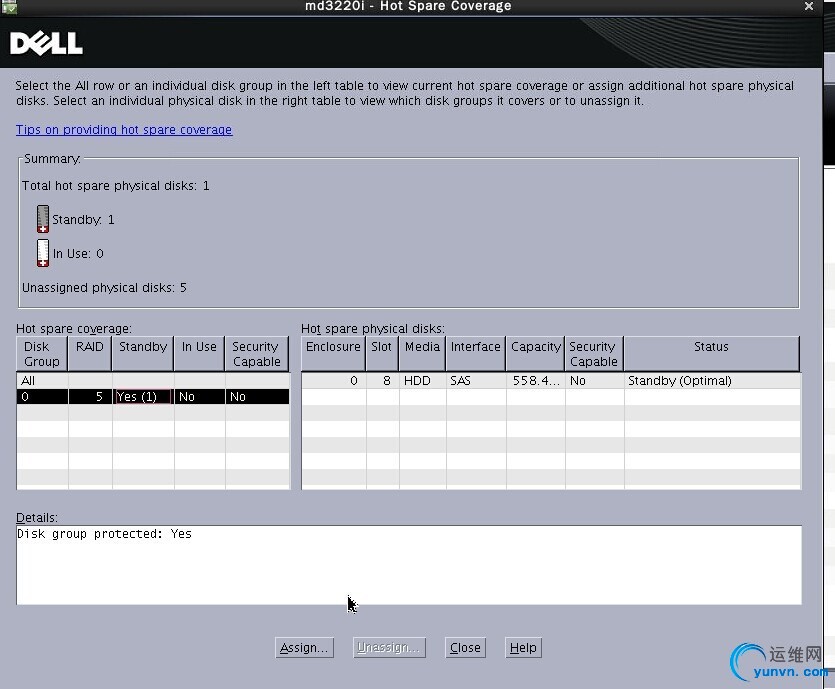Select disk group 0 row cell
Screen dimensions: 835x689
pyautogui.click(x=43, y=397)
